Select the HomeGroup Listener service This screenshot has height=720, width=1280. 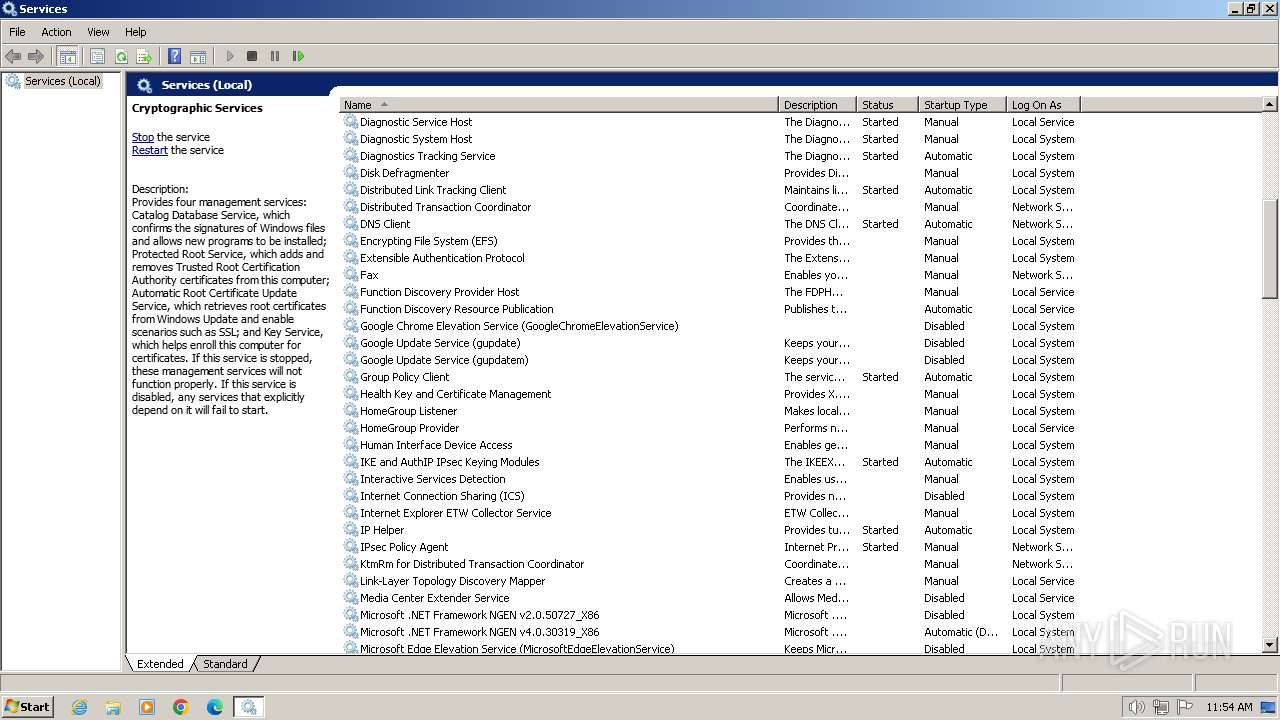tap(710, 411)
